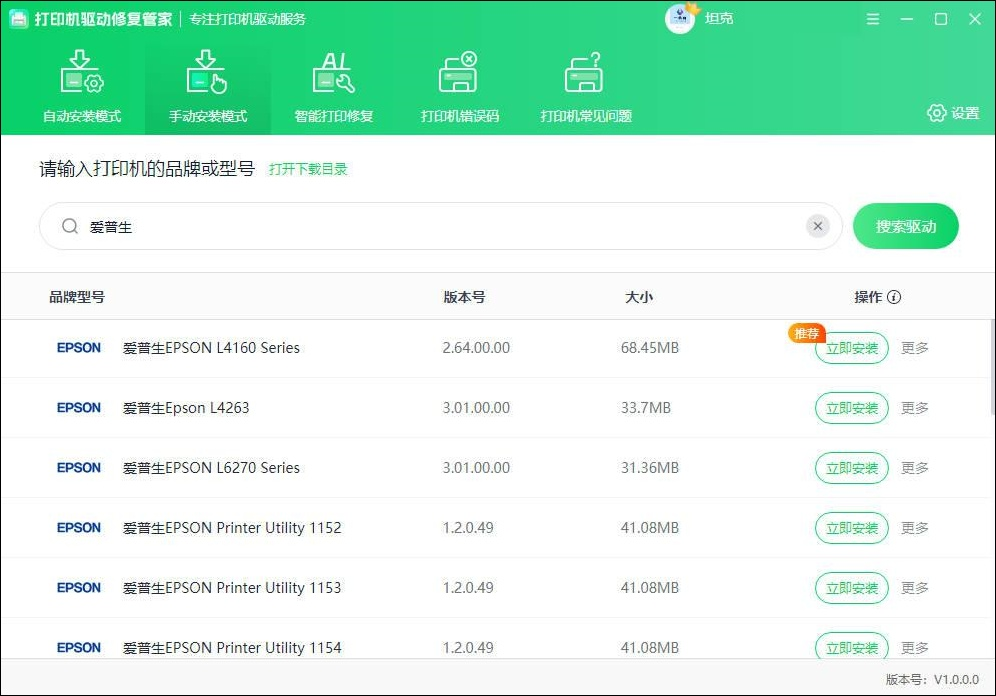This screenshot has height=696, width=996.
Task: Install EPSON Printer Utility 1153
Action: [x=851, y=588]
